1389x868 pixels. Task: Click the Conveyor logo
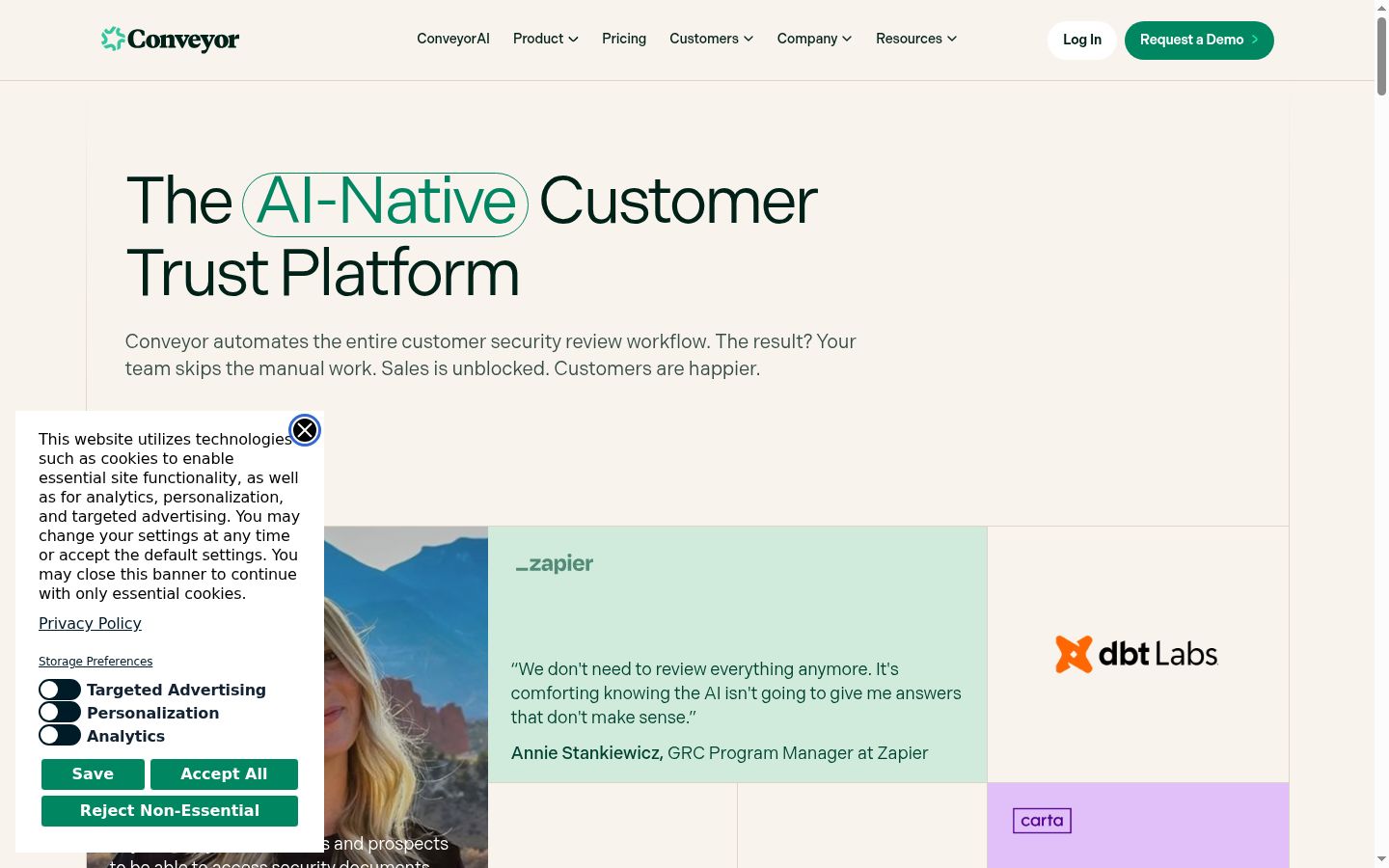170,40
